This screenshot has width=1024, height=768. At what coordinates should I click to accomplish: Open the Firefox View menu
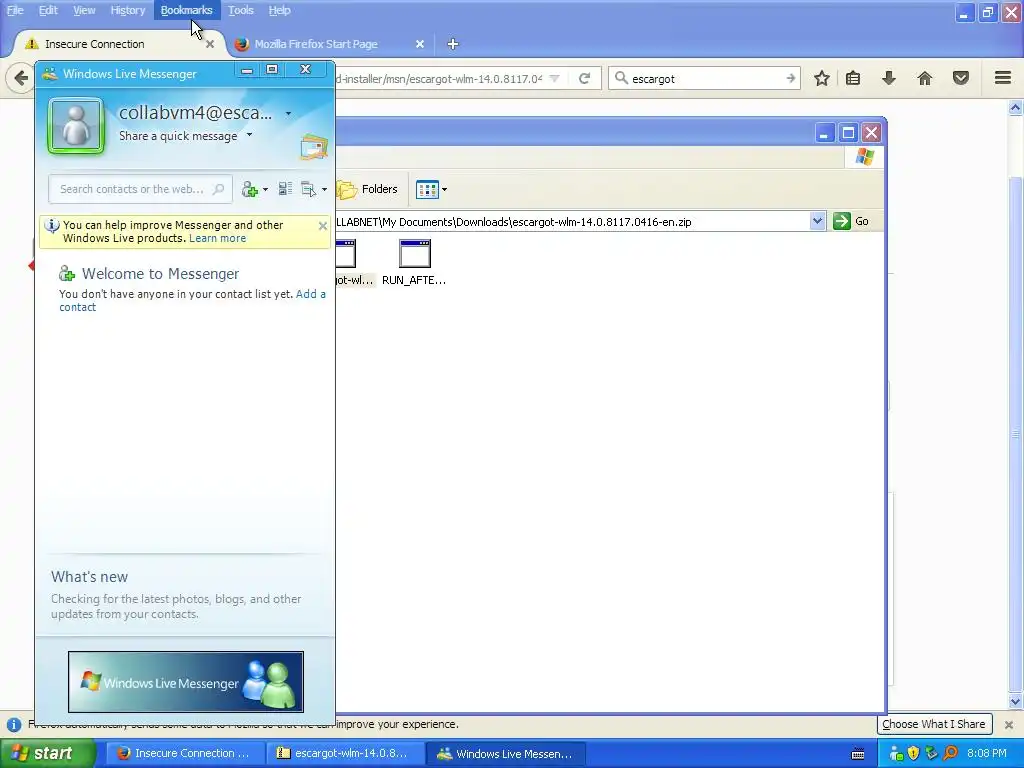pyautogui.click(x=84, y=10)
